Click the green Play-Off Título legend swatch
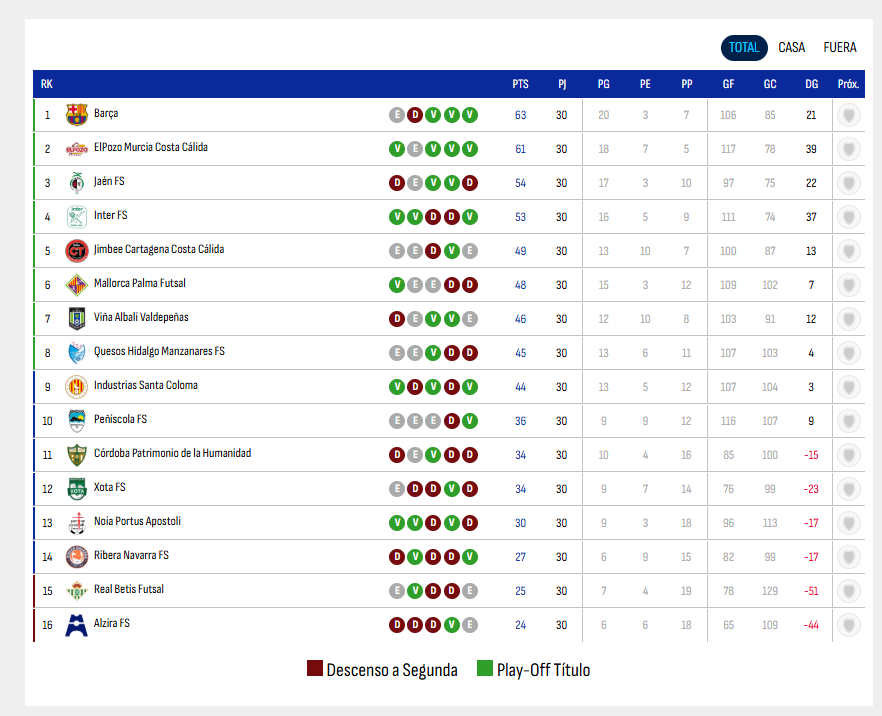 pyautogui.click(x=485, y=668)
